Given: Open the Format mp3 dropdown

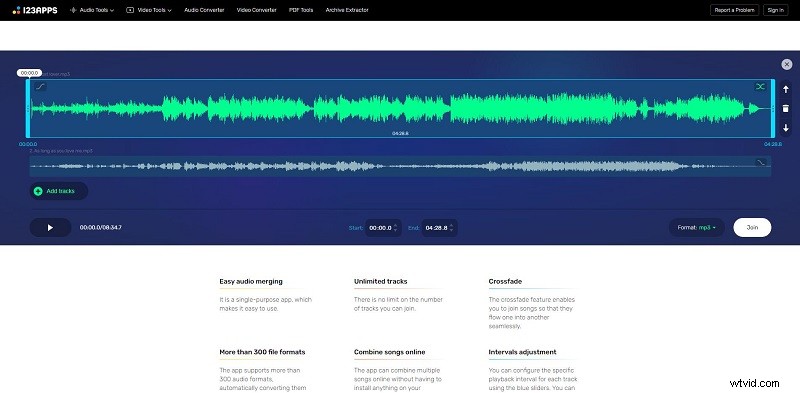Looking at the screenshot, I should tap(696, 228).
